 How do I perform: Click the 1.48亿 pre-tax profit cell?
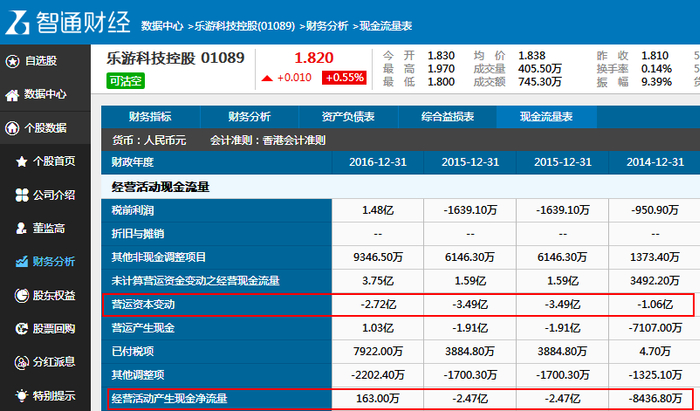click(x=378, y=211)
